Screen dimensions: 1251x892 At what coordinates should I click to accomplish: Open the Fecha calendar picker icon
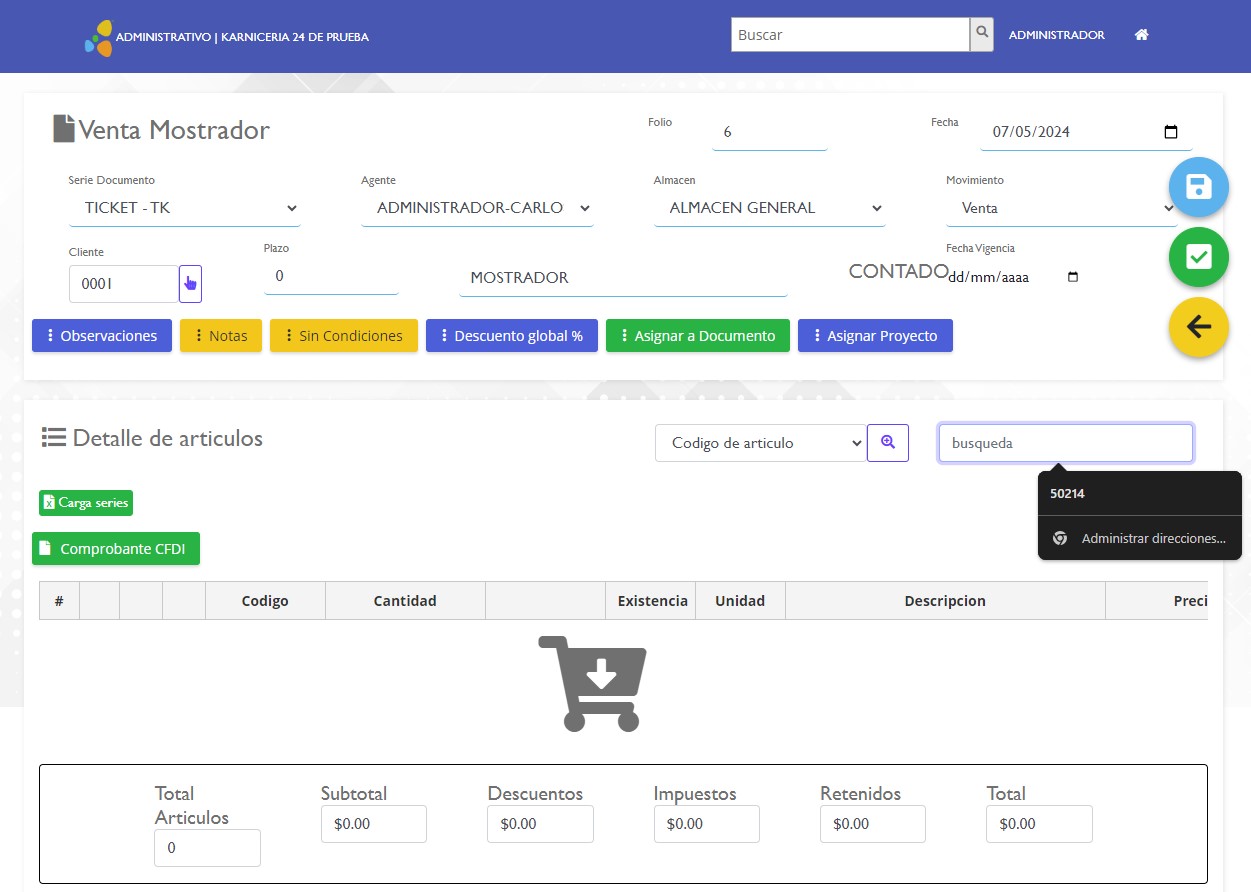pyautogui.click(x=1171, y=132)
